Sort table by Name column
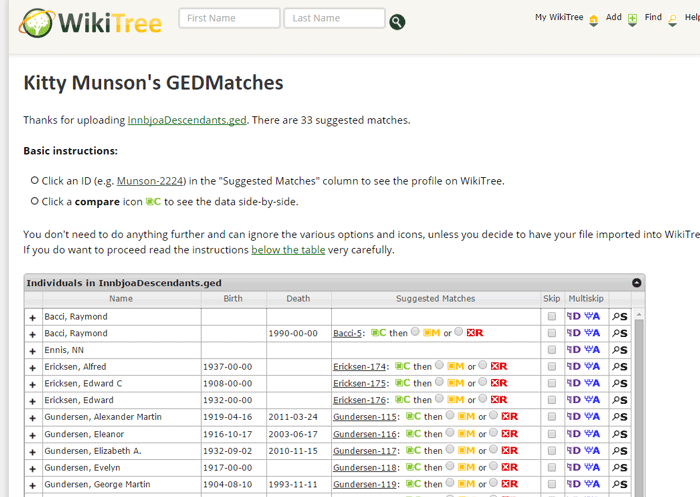 coord(121,299)
